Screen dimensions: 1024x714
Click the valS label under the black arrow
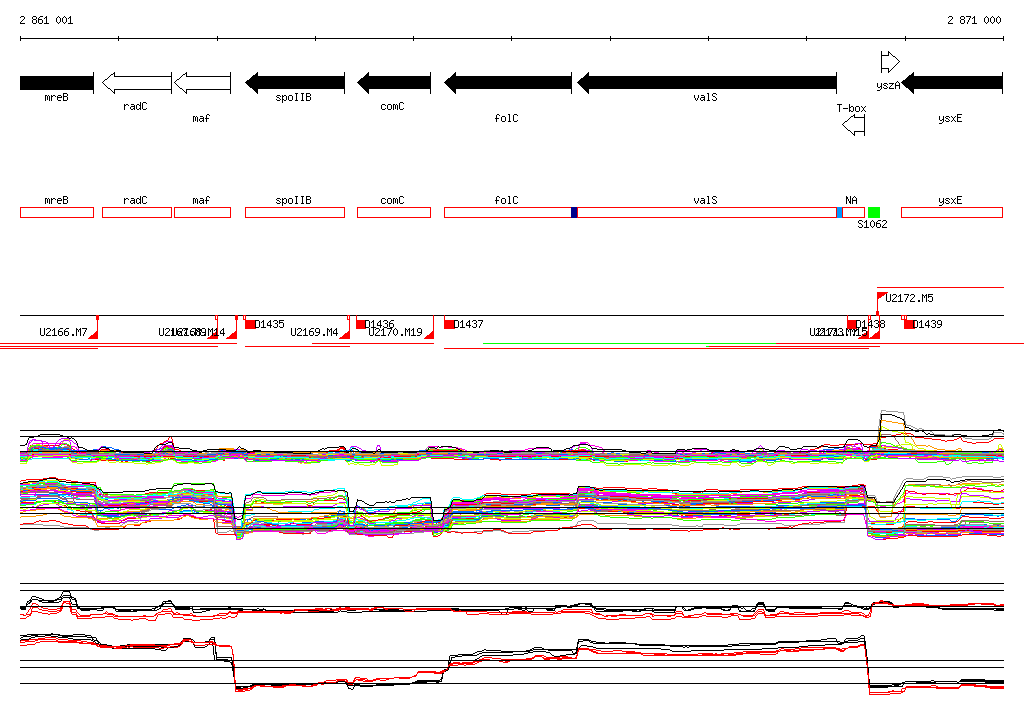(705, 97)
